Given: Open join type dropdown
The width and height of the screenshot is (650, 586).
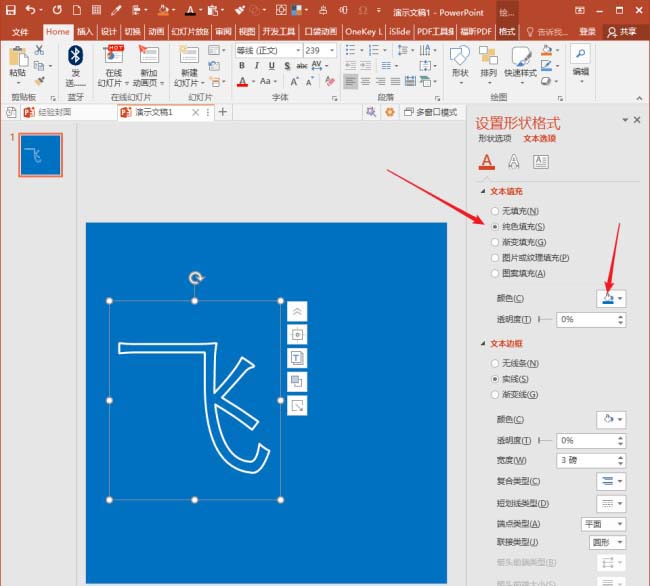Looking at the screenshot, I should (x=607, y=542).
